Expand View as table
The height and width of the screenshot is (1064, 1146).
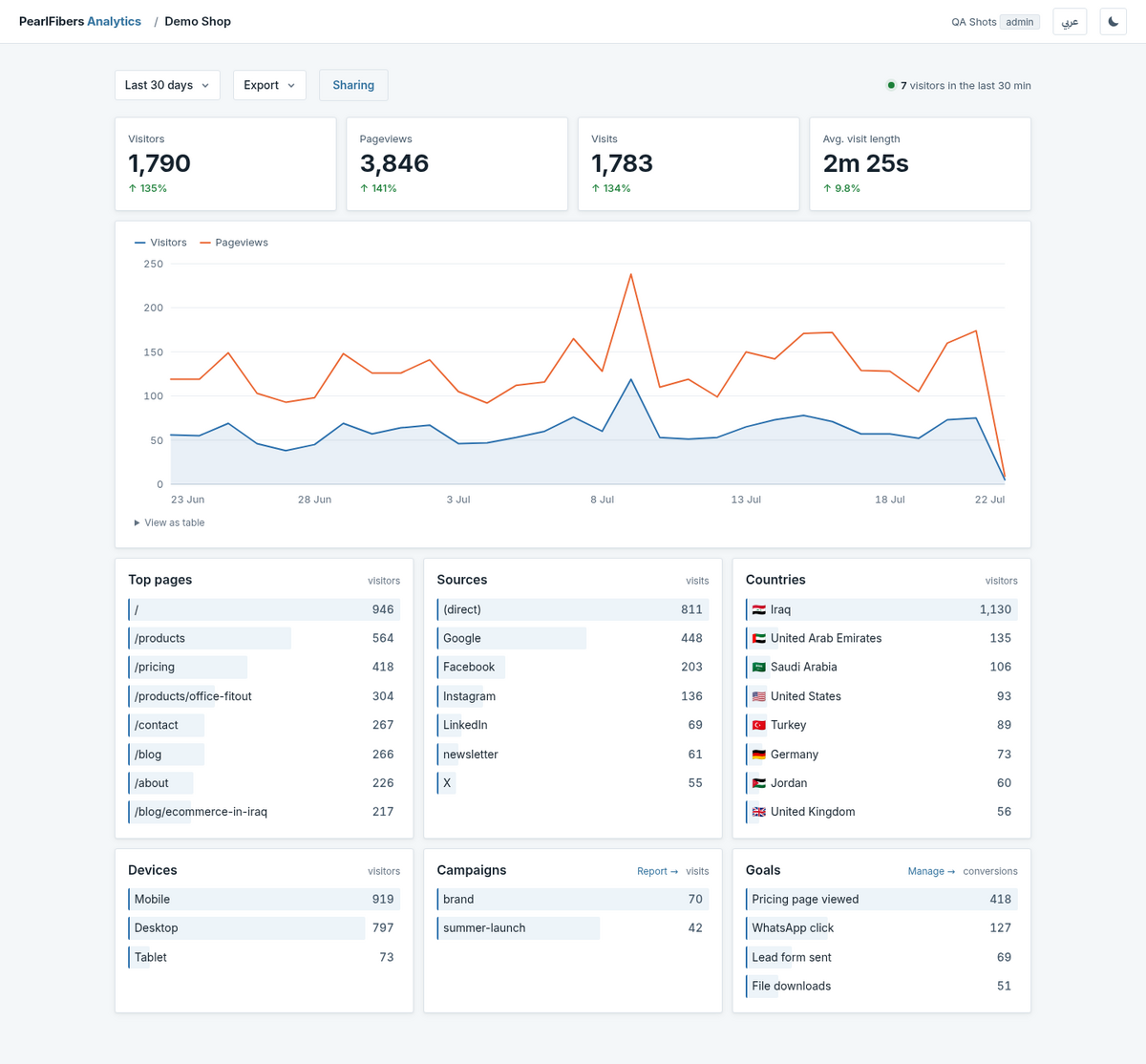click(x=169, y=522)
